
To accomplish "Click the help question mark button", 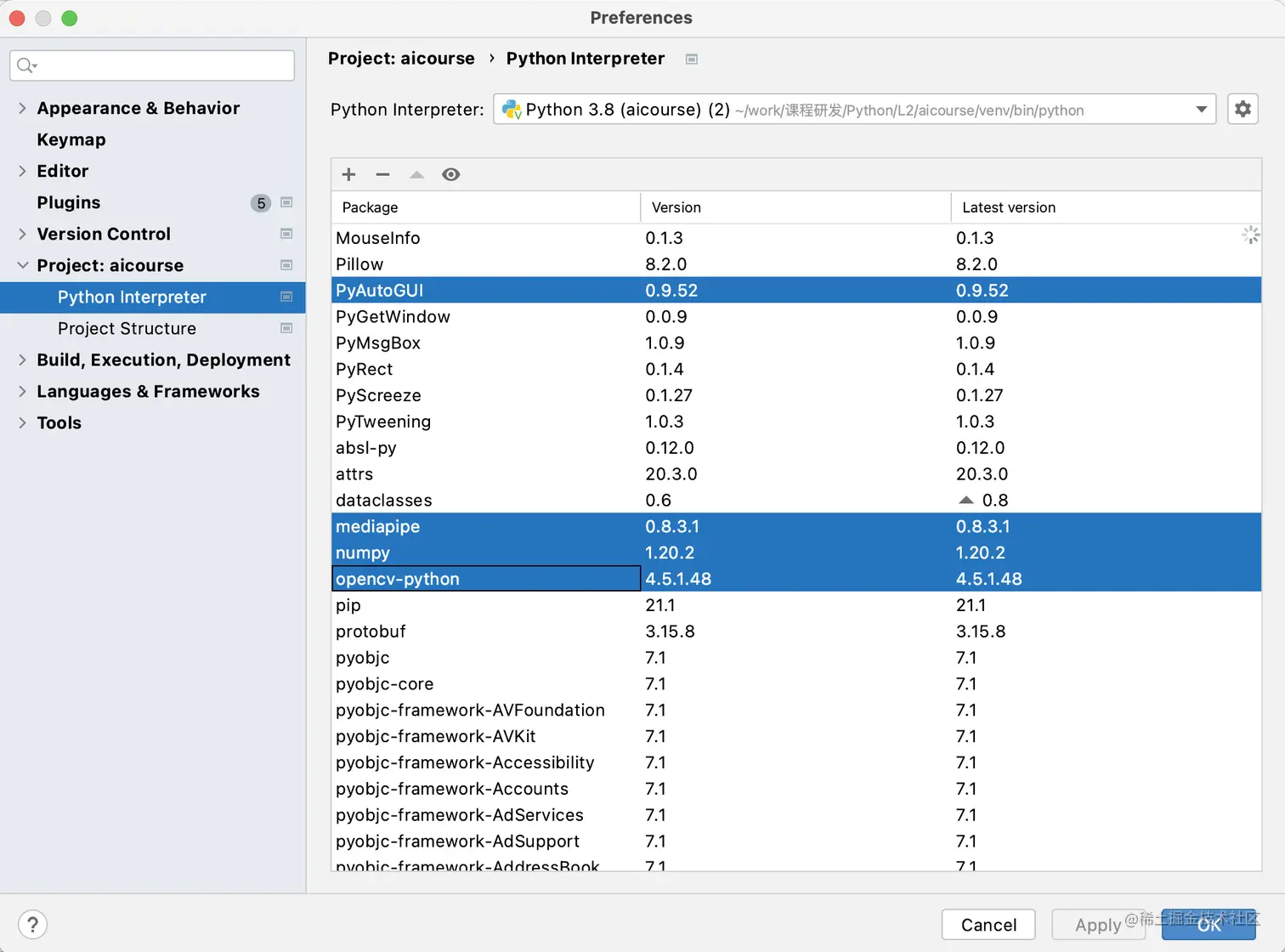I will click(x=32, y=925).
